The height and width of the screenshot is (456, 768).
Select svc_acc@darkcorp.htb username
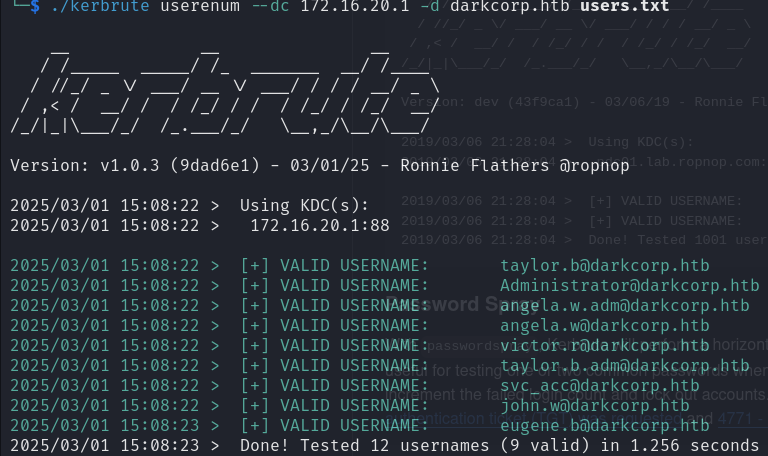[600, 386]
